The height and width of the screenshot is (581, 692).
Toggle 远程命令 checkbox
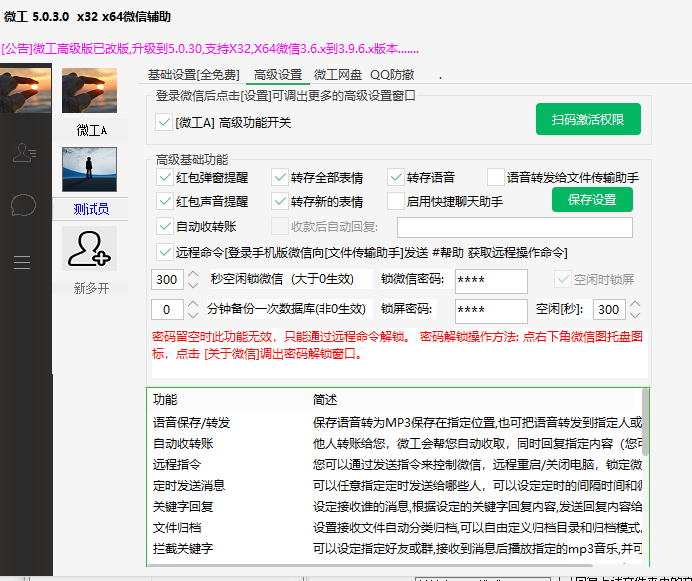coord(165,253)
